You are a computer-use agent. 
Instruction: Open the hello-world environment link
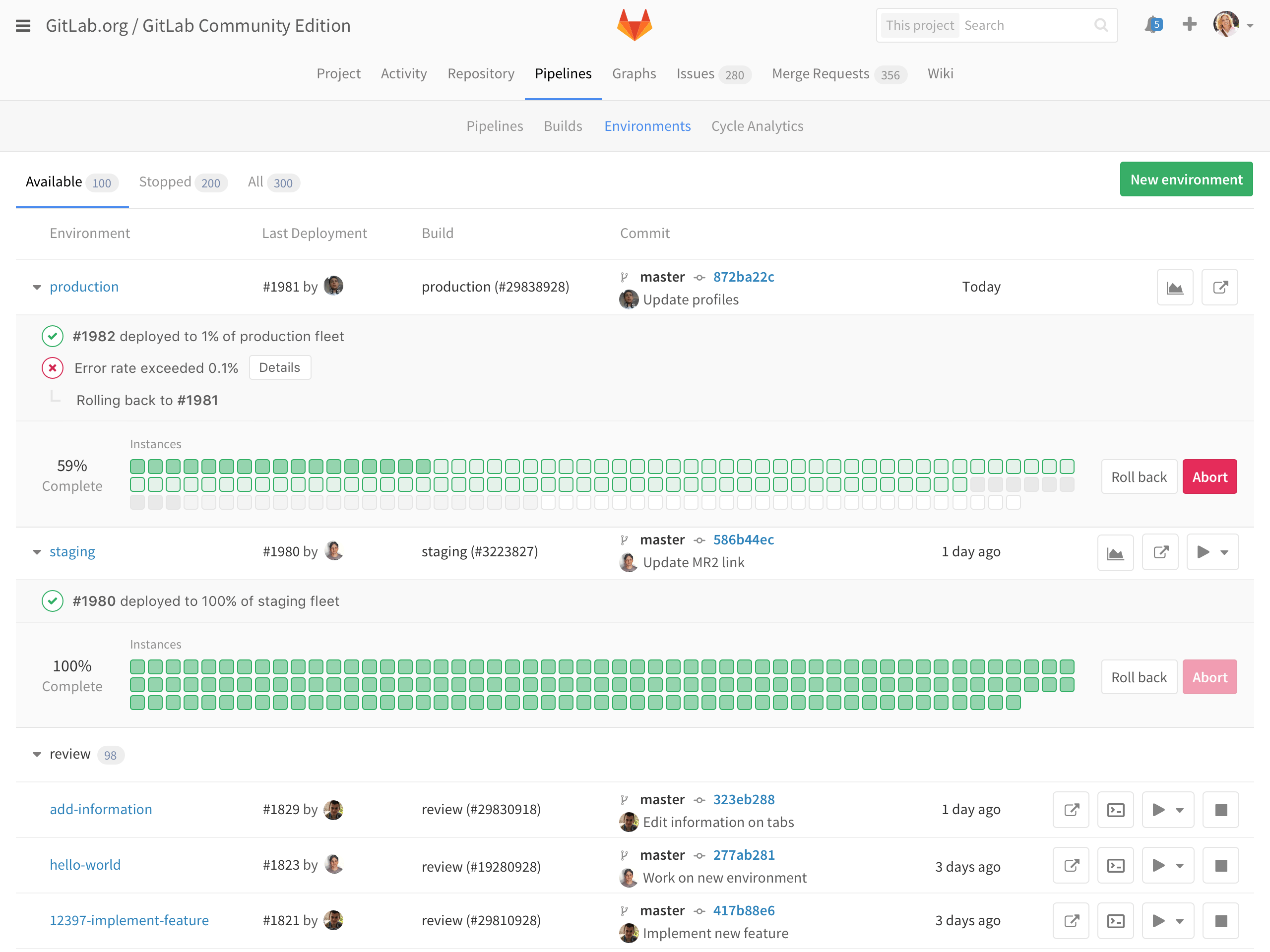[85, 865]
